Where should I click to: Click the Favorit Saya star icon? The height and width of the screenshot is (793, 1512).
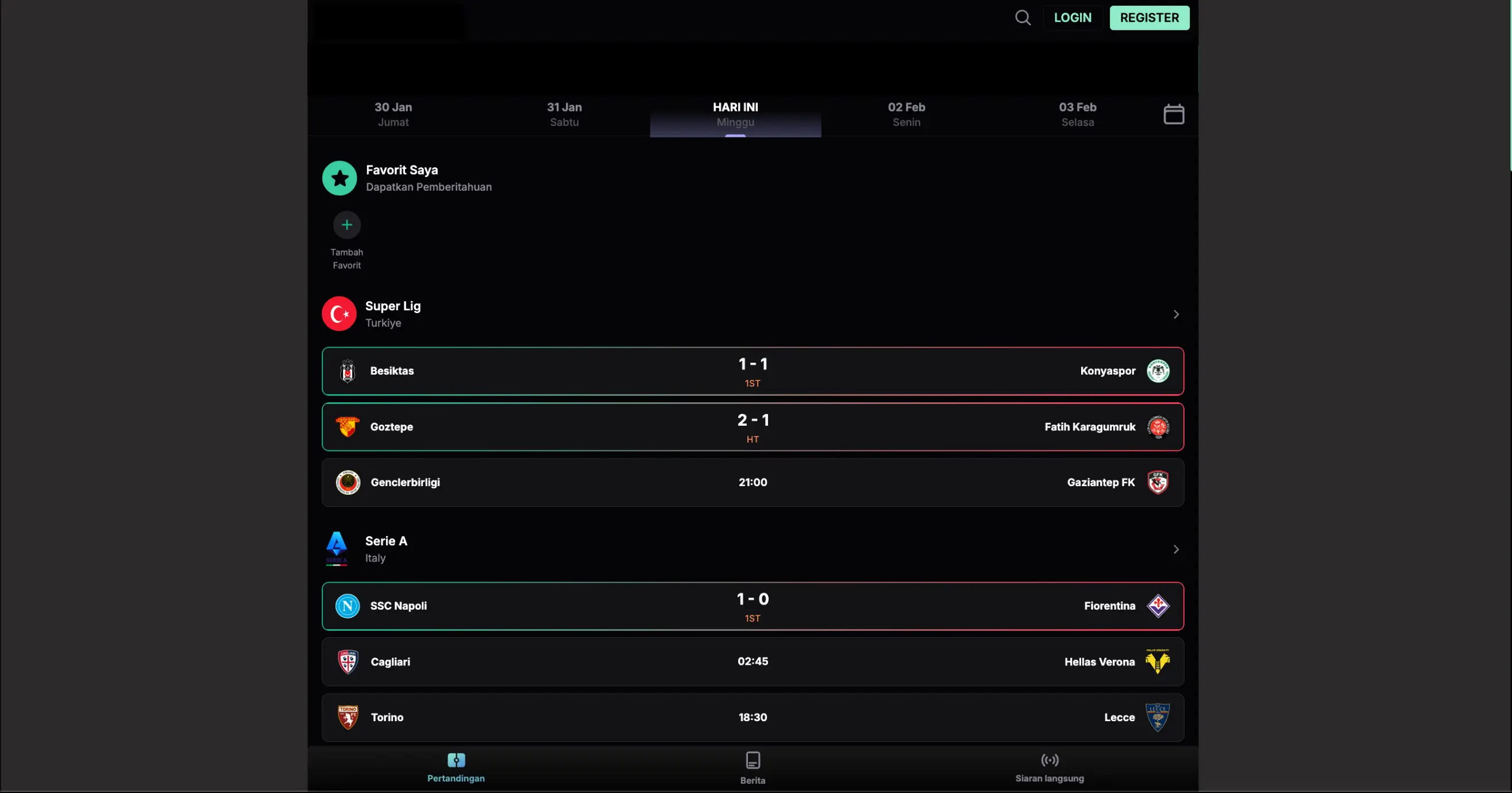340,178
